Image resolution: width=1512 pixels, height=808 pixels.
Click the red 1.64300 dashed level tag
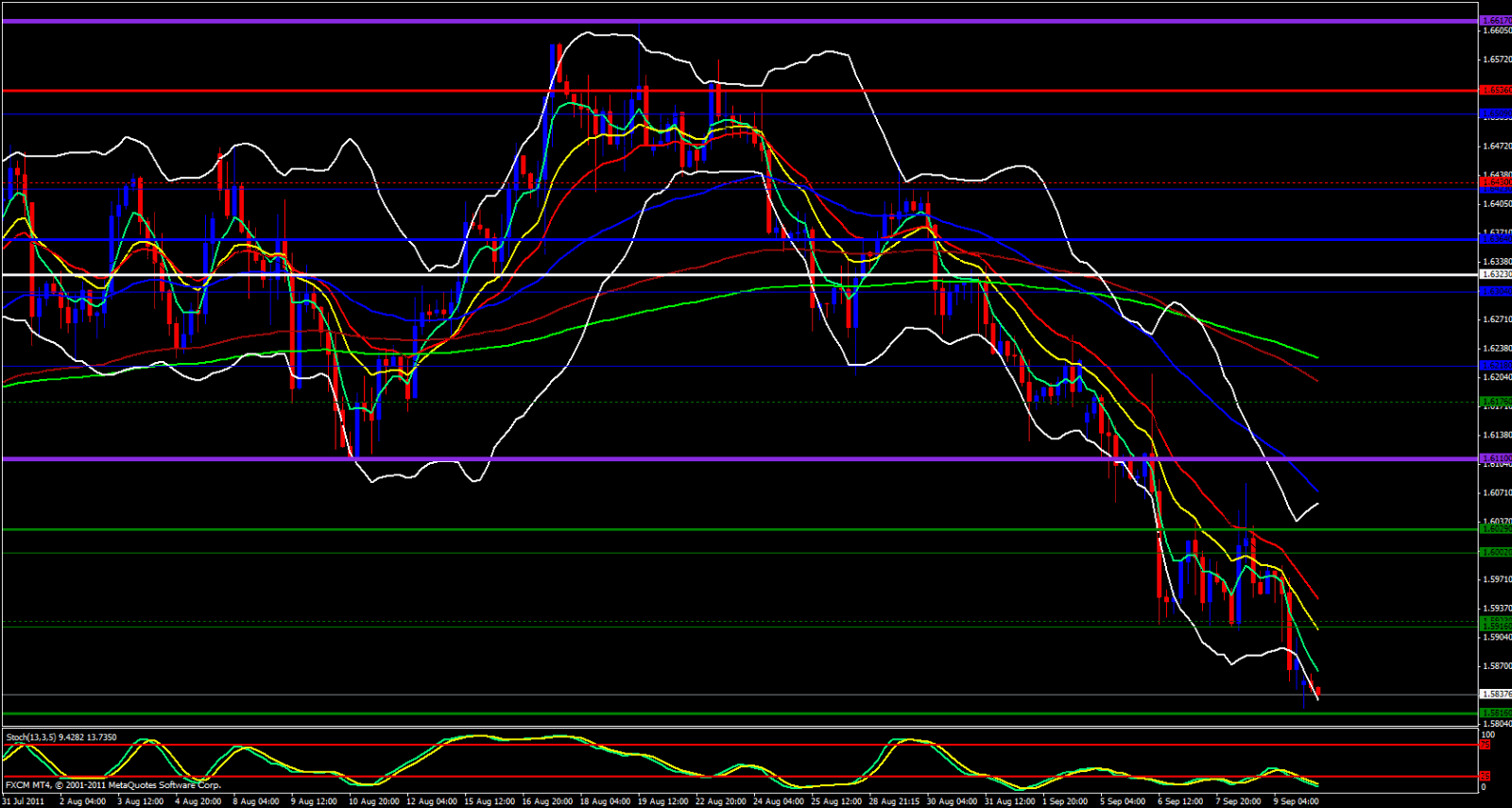tap(1495, 182)
